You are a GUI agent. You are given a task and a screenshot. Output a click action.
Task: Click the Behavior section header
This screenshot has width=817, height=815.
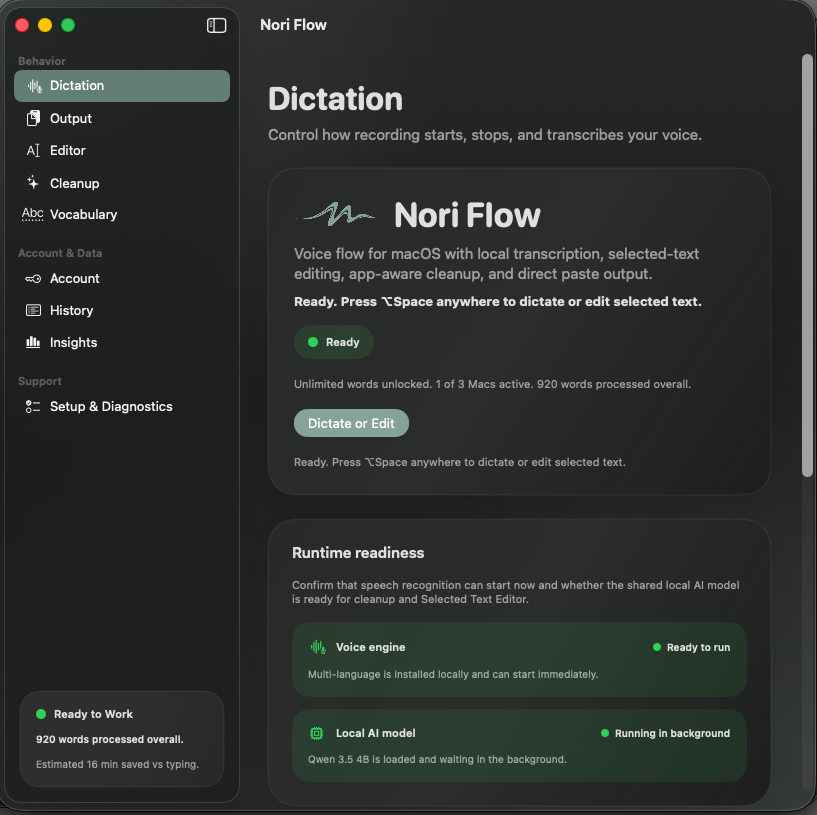click(x=42, y=61)
